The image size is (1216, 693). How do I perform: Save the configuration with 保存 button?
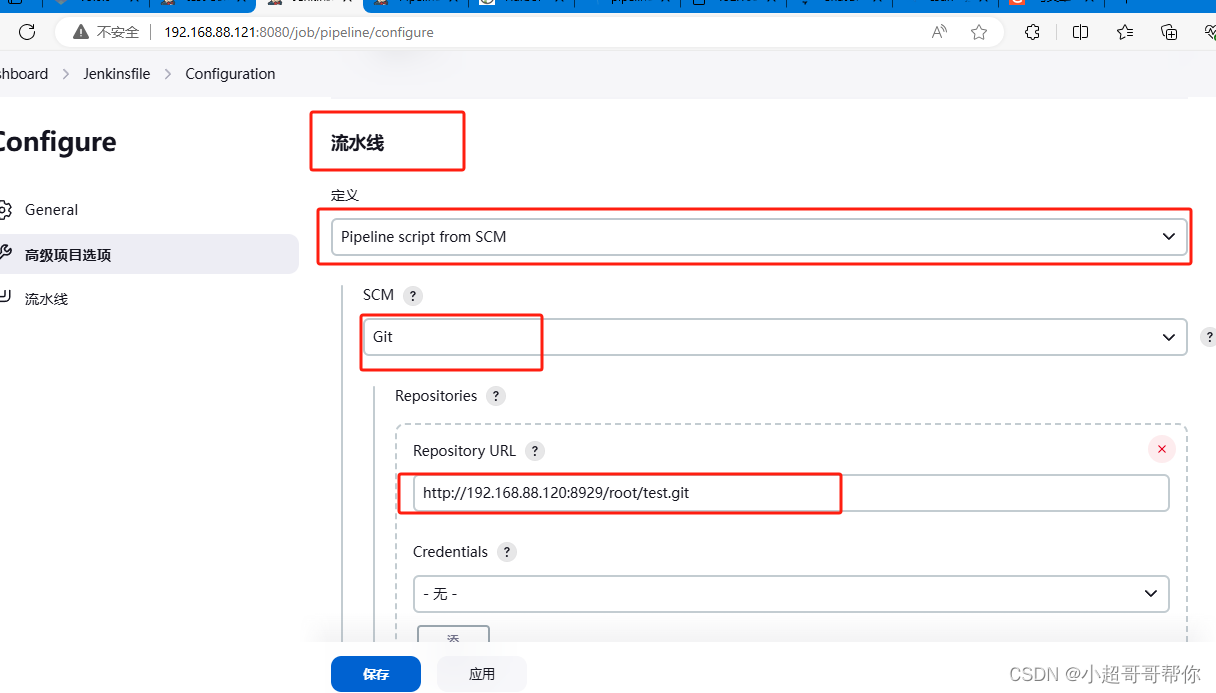pyautogui.click(x=375, y=674)
